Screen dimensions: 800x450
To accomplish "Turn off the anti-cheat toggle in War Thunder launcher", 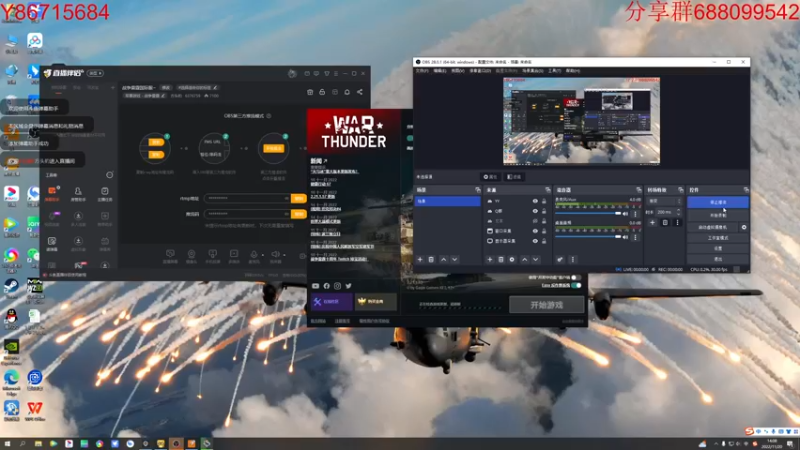I will pyautogui.click(x=576, y=285).
